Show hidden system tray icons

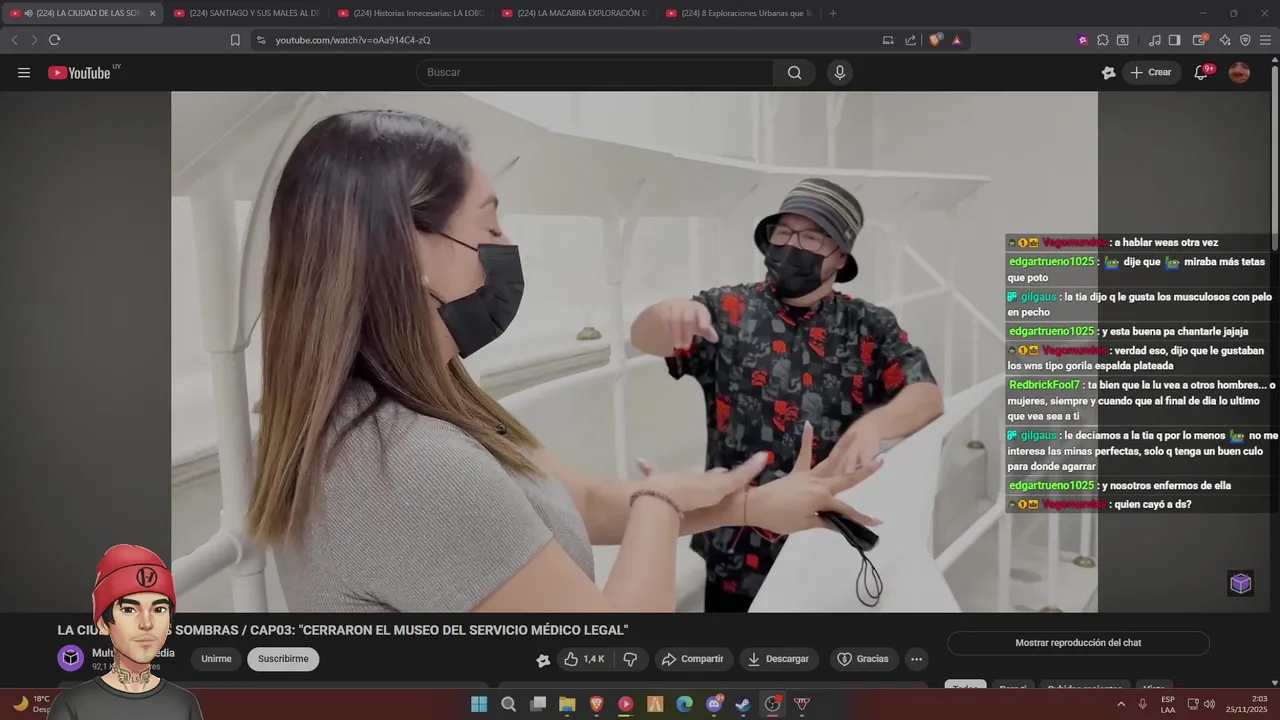(x=1121, y=704)
